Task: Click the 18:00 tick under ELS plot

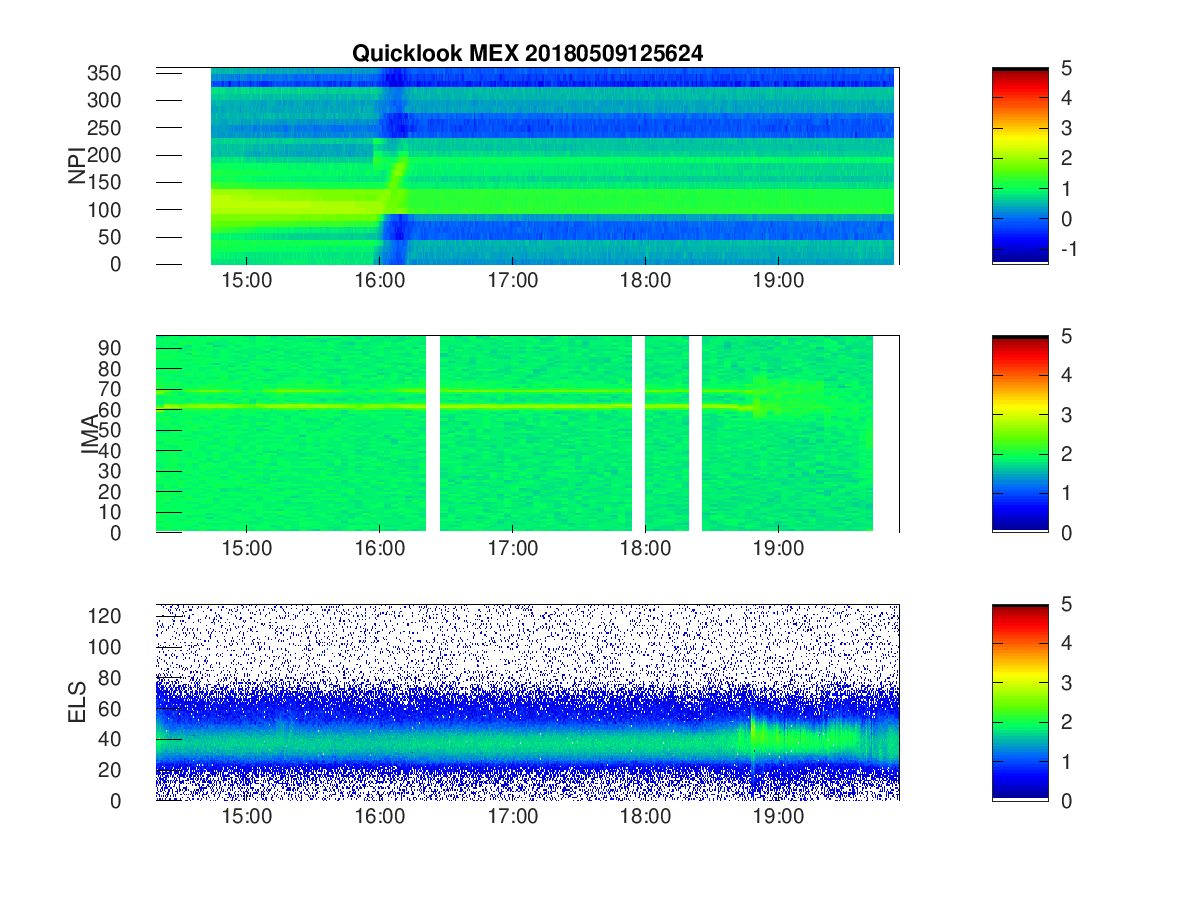Action: [x=646, y=817]
